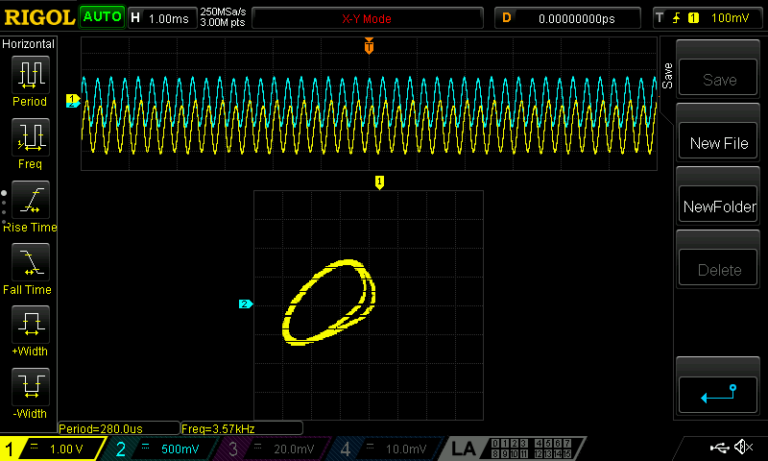Click the back arrow return button
Image resolution: width=768 pixels, height=461 pixels.
tap(718, 394)
